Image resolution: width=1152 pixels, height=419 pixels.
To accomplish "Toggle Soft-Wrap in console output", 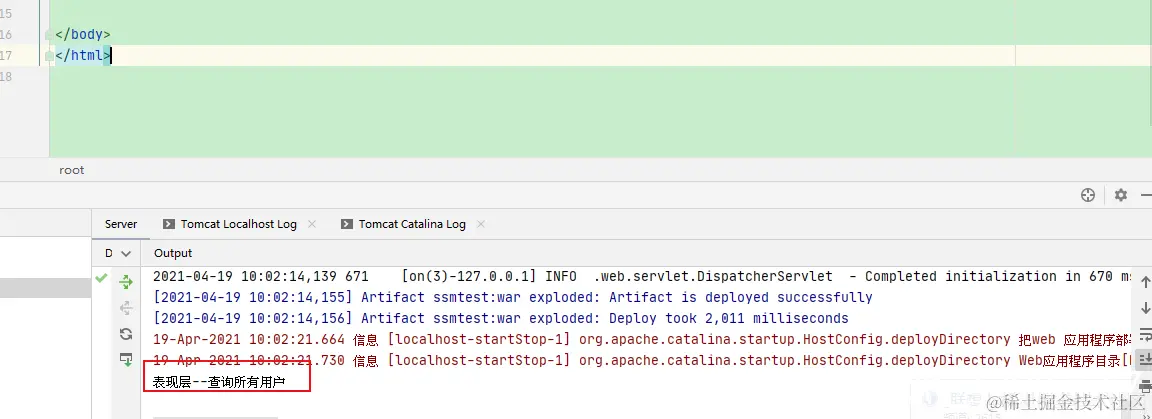I will (x=1145, y=333).
